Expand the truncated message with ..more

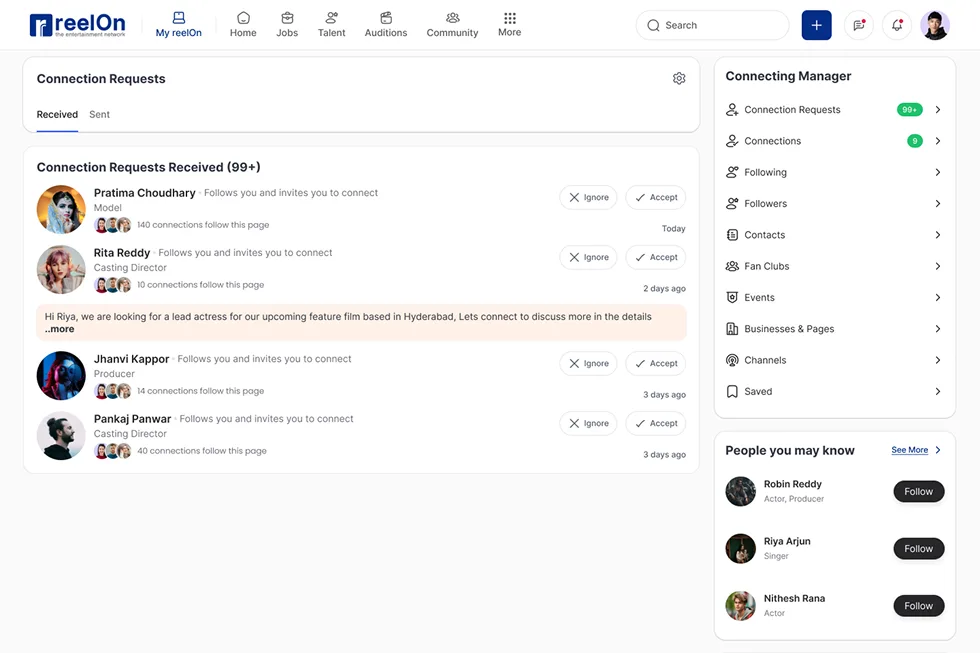(x=60, y=329)
